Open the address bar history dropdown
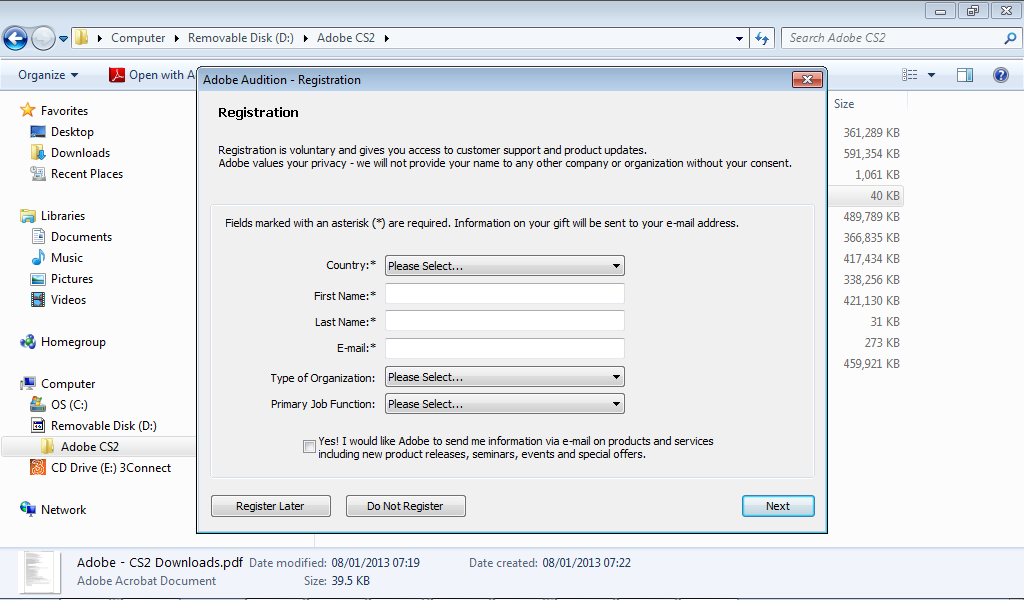 [x=739, y=39]
